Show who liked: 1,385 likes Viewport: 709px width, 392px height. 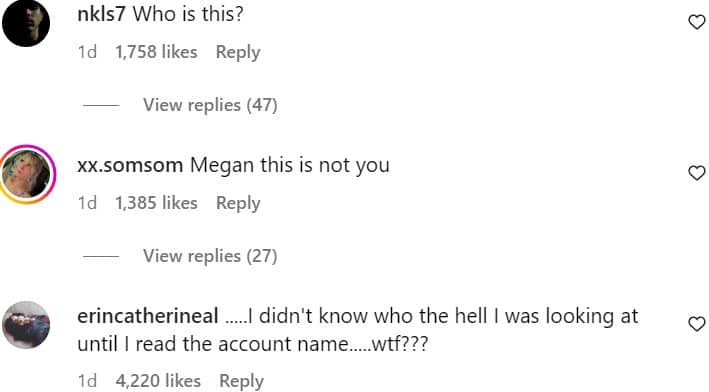click(156, 203)
